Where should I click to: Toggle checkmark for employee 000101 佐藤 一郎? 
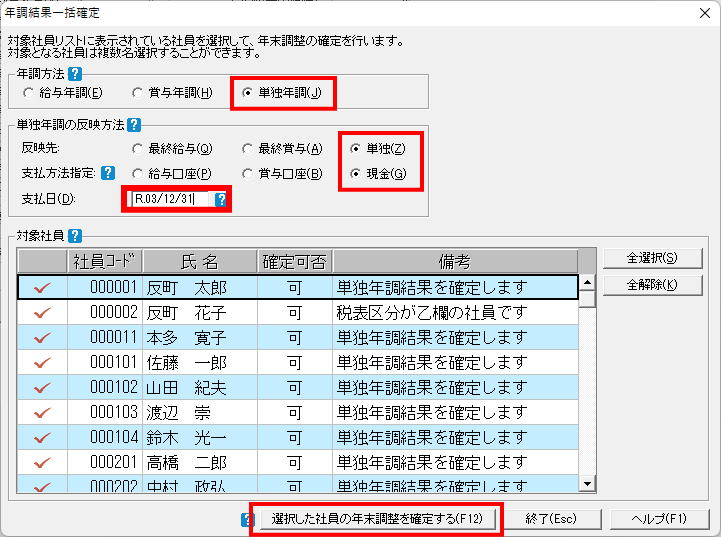tap(42, 362)
